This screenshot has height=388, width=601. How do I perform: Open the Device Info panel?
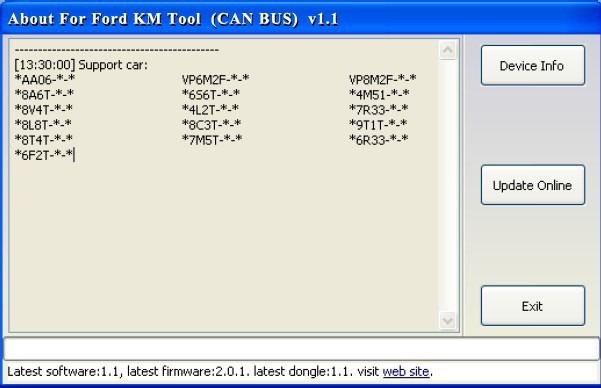pos(533,65)
